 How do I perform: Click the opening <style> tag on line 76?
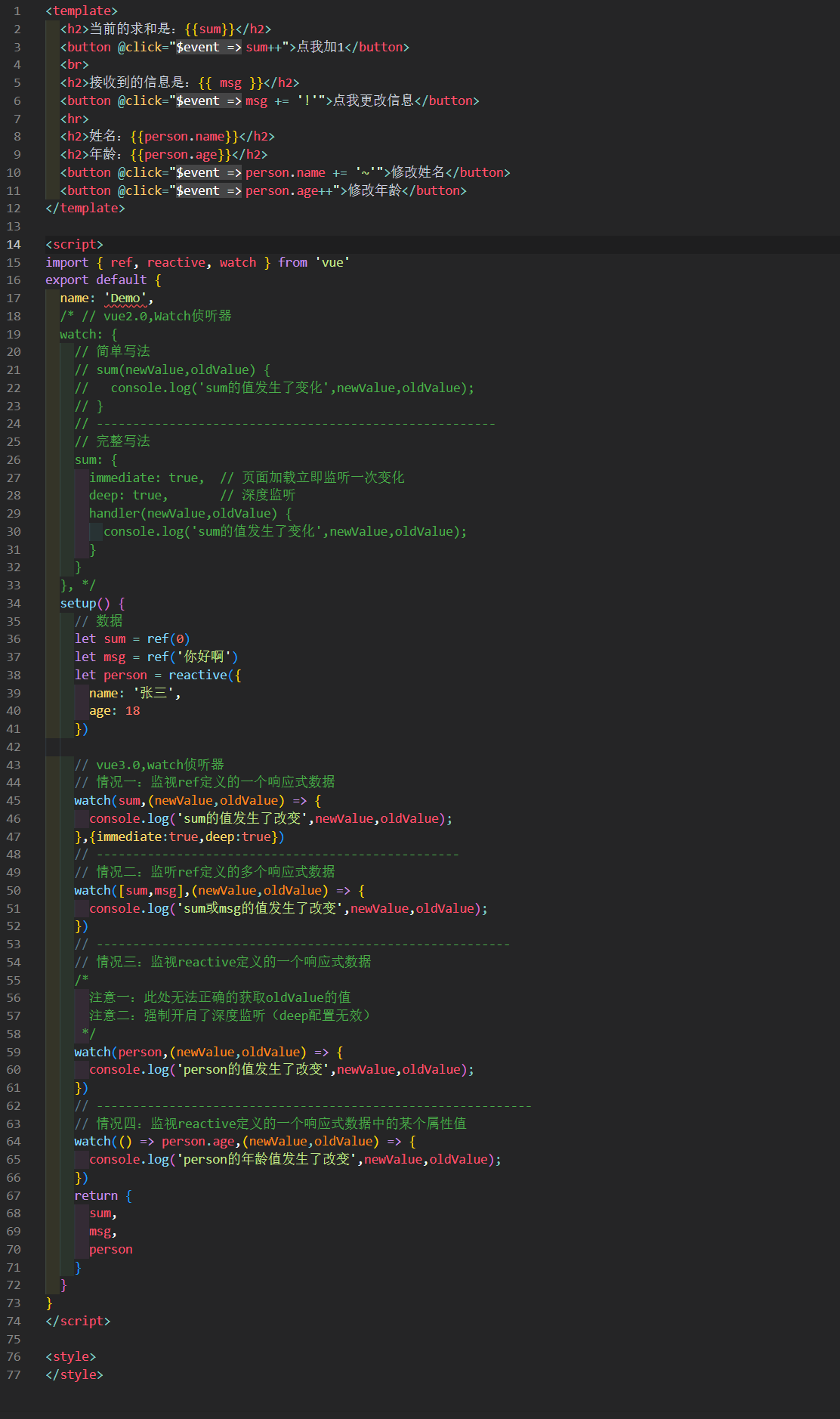(x=71, y=1356)
